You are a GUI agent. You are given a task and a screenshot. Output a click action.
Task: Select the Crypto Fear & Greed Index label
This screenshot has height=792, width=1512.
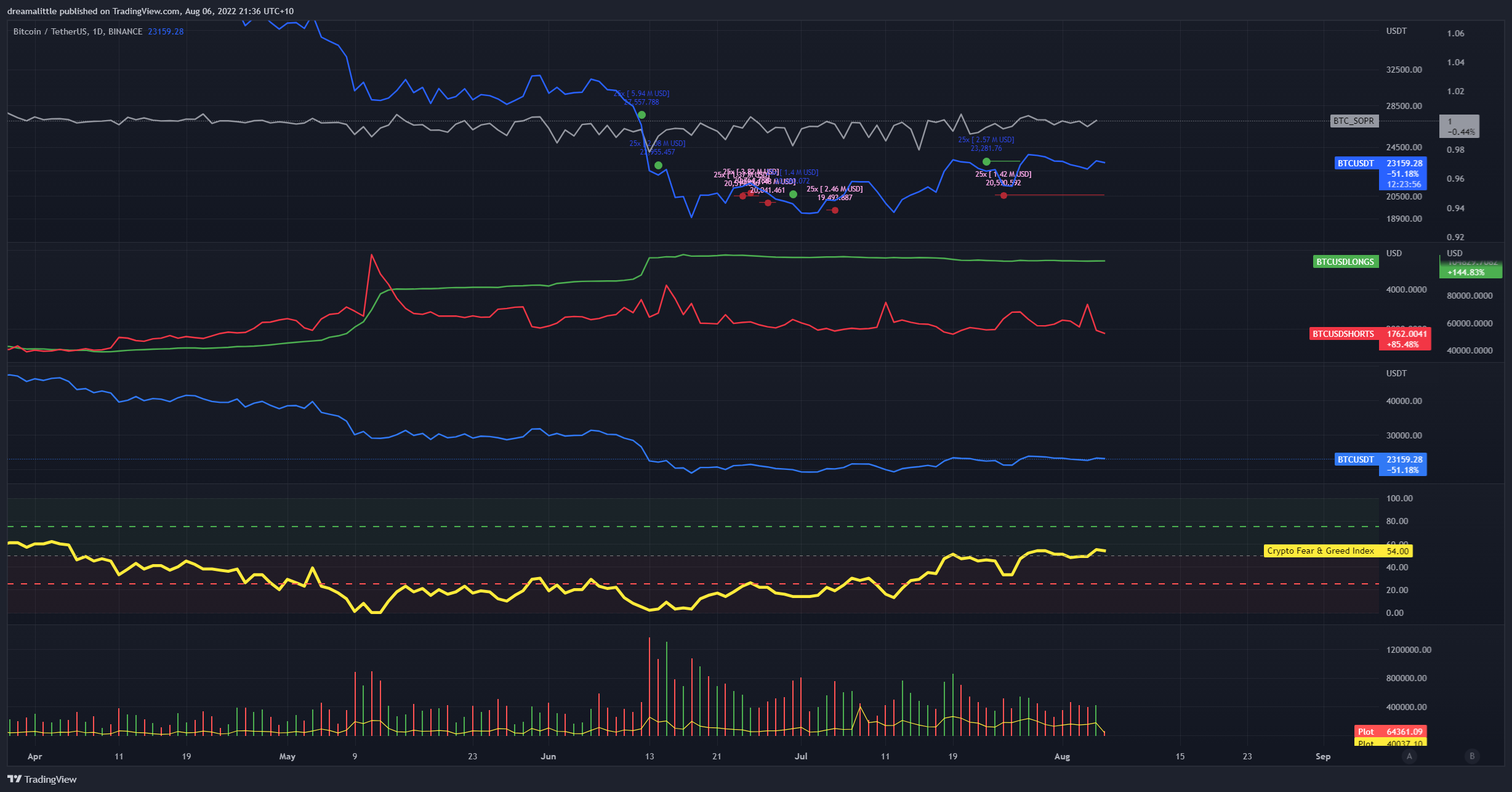click(x=1321, y=551)
